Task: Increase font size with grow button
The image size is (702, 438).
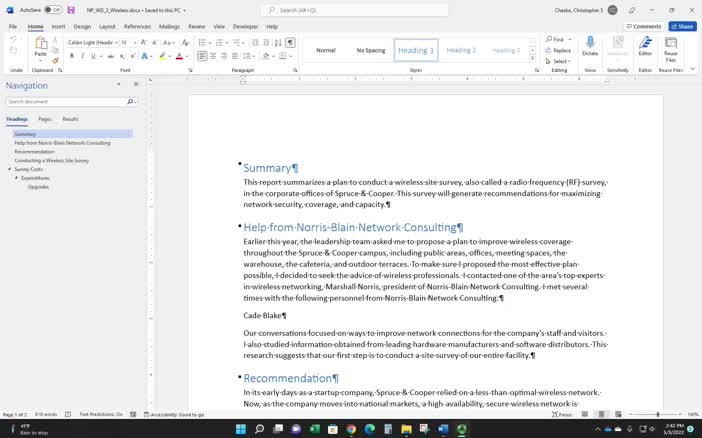Action: coord(144,42)
